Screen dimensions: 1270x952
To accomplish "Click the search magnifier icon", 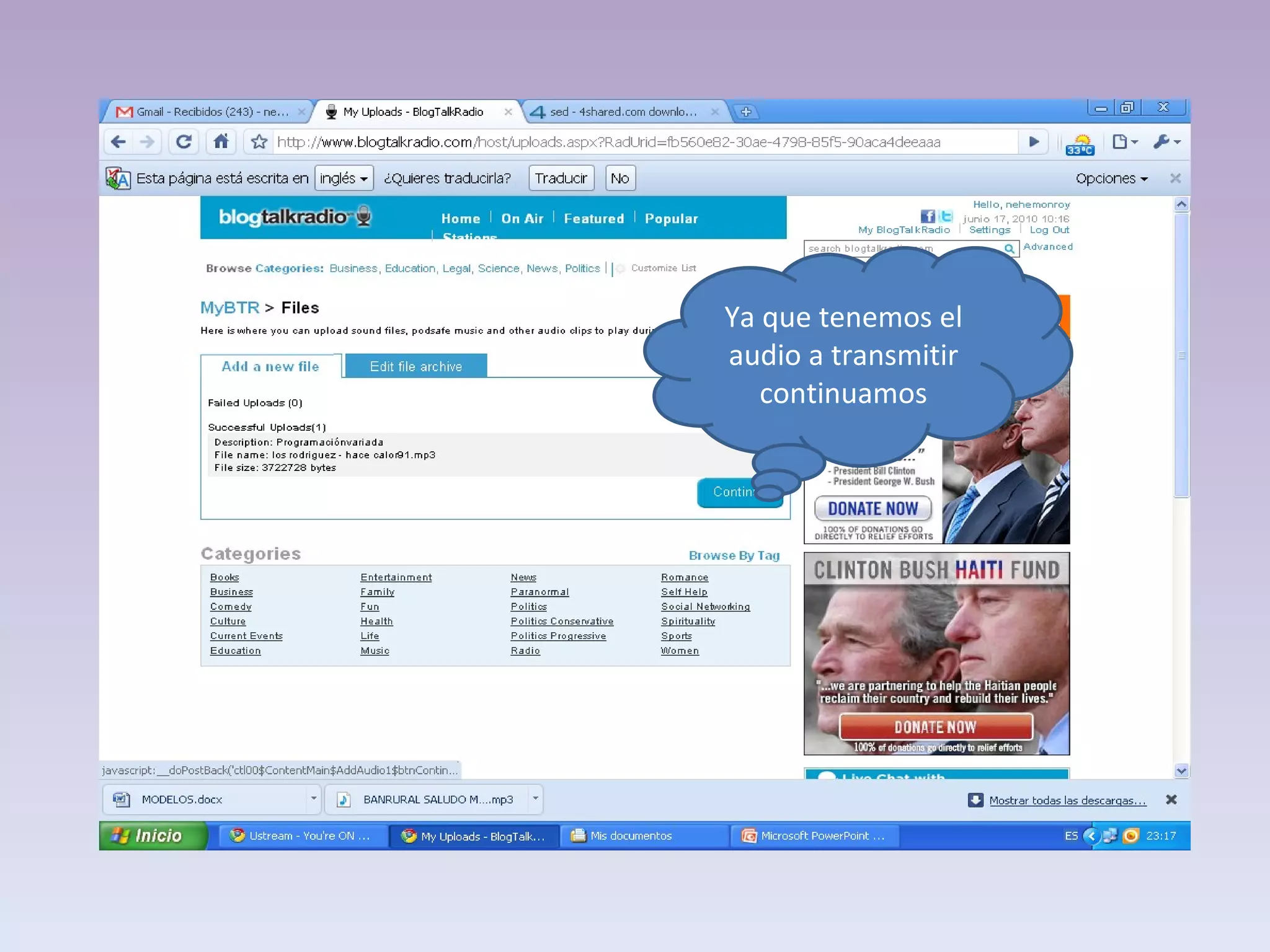I will click(x=1009, y=249).
